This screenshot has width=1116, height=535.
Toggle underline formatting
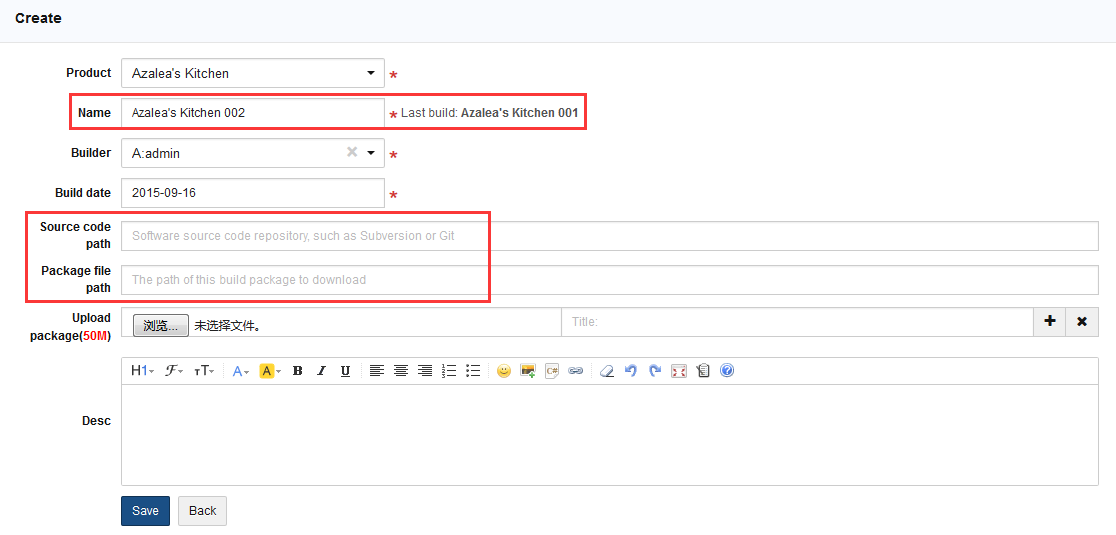[x=345, y=371]
